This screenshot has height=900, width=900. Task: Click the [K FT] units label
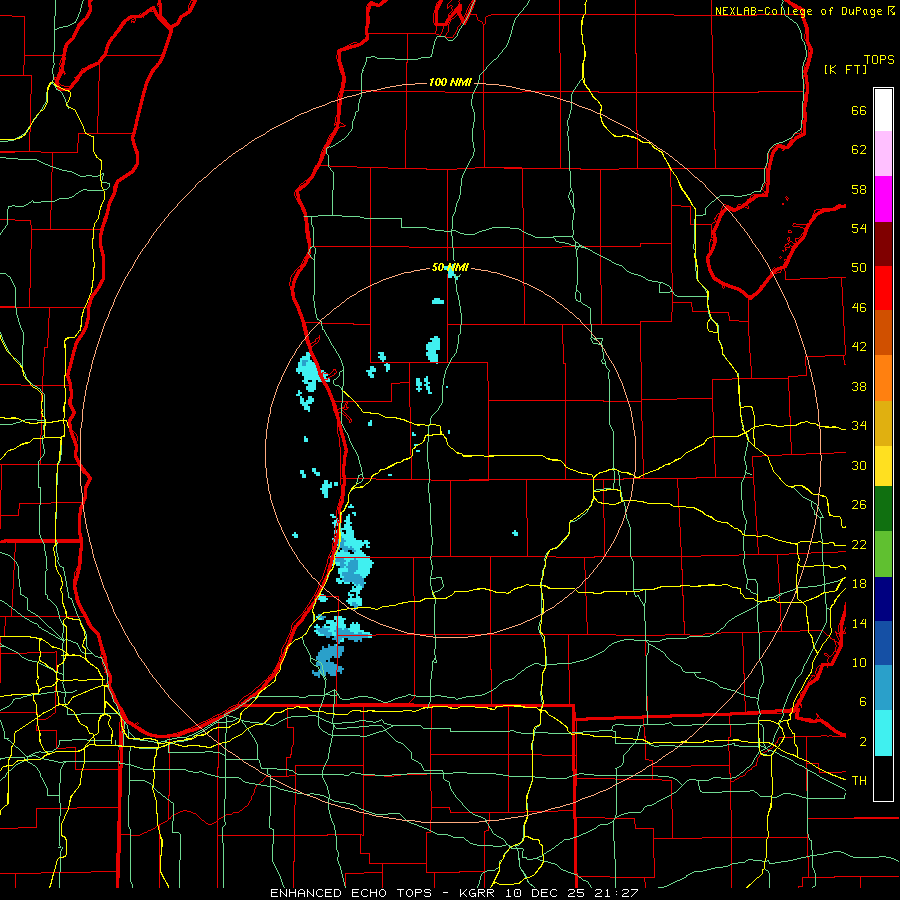(x=845, y=69)
